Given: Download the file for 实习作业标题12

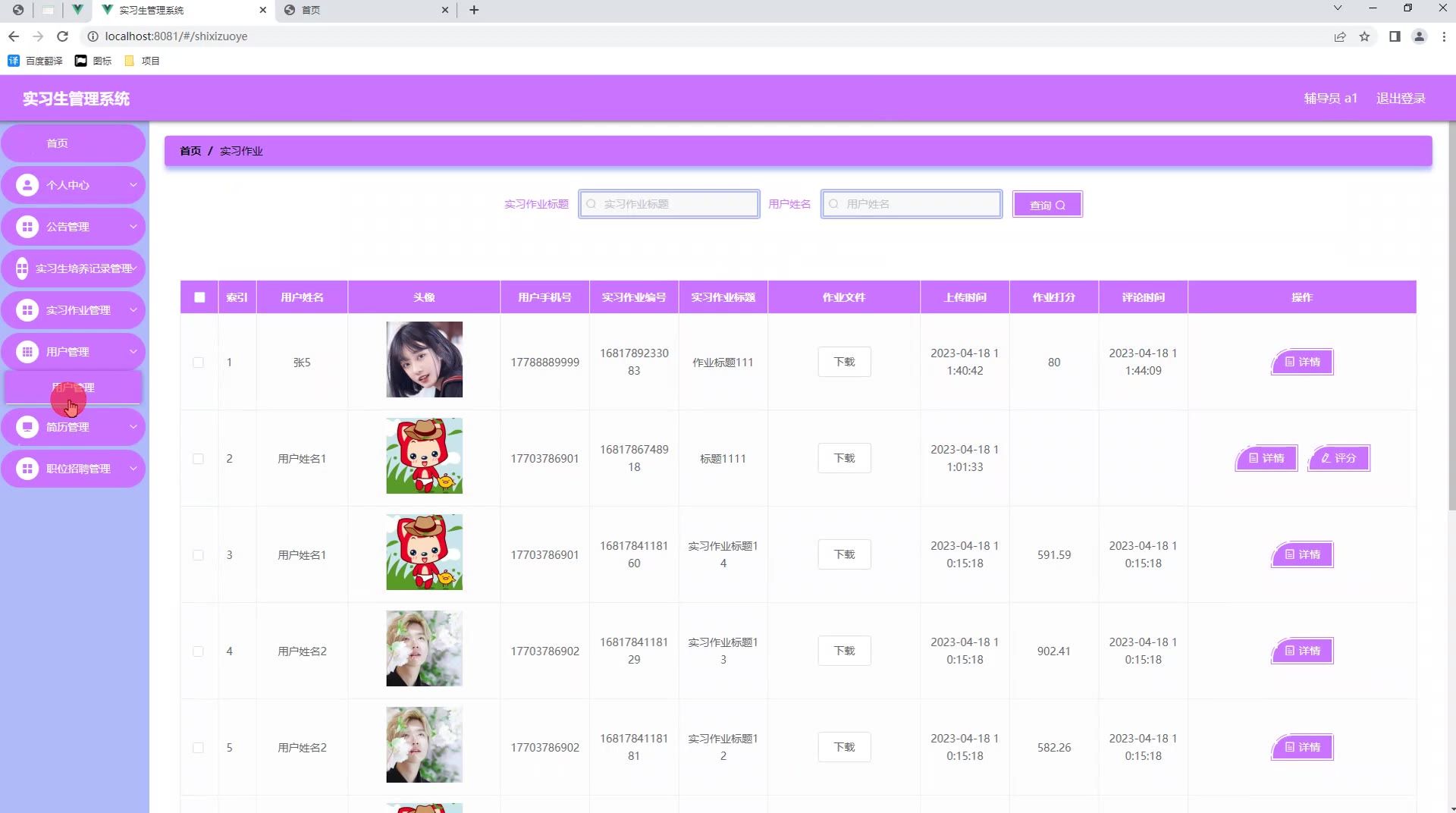Looking at the screenshot, I should click(x=844, y=747).
